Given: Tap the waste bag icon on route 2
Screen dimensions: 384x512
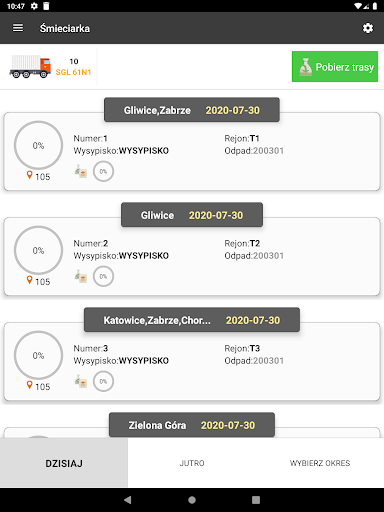Looking at the screenshot, I should tap(81, 276).
